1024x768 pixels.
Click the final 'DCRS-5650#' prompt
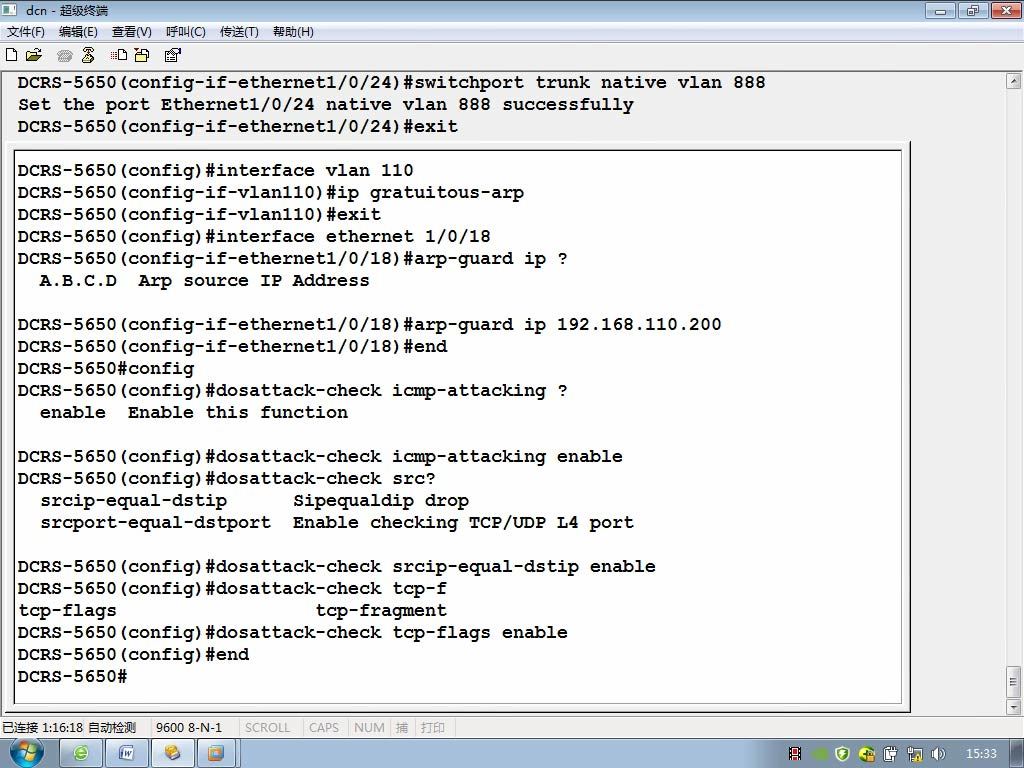(x=72, y=677)
